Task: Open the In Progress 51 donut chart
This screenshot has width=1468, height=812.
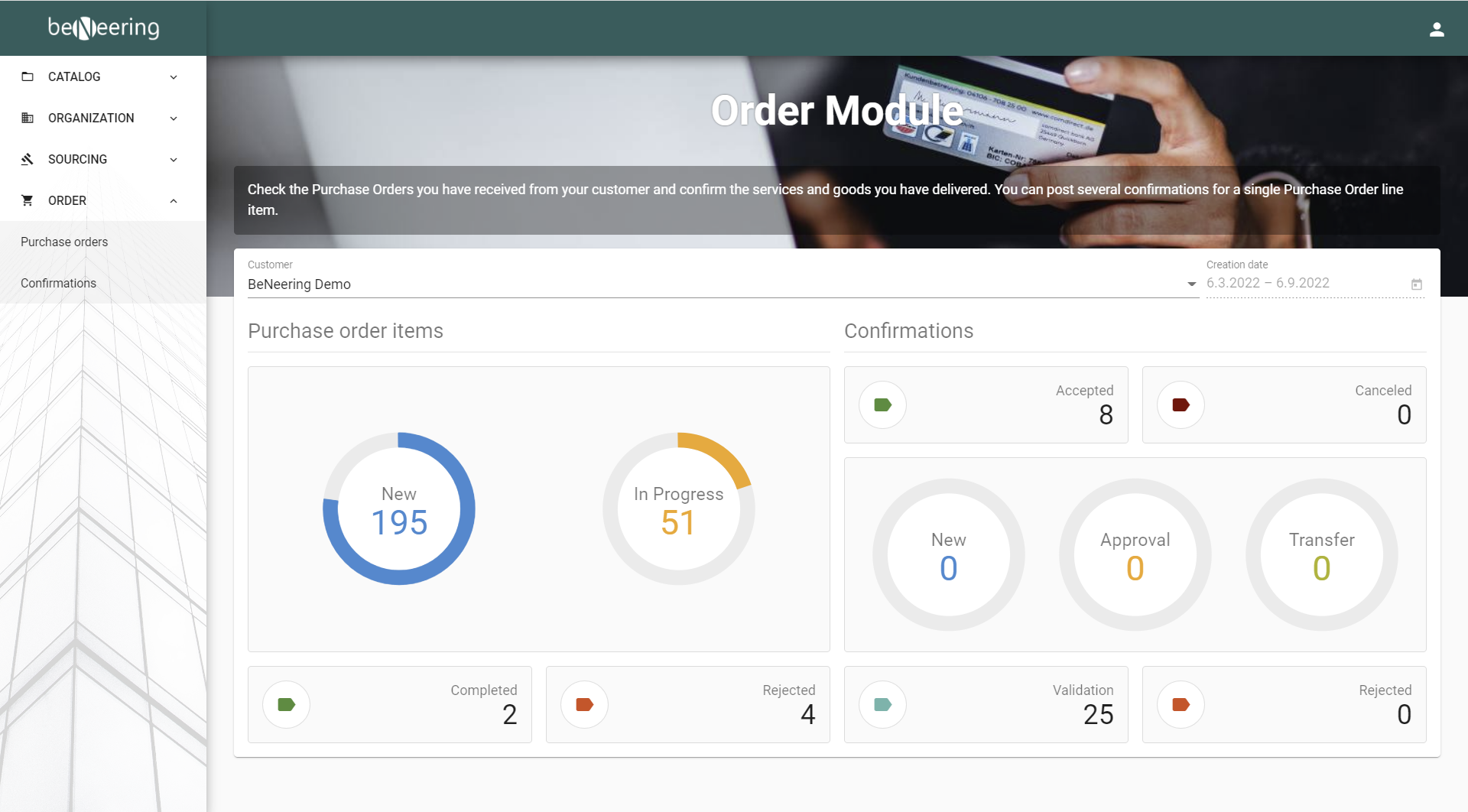Action: (x=678, y=509)
